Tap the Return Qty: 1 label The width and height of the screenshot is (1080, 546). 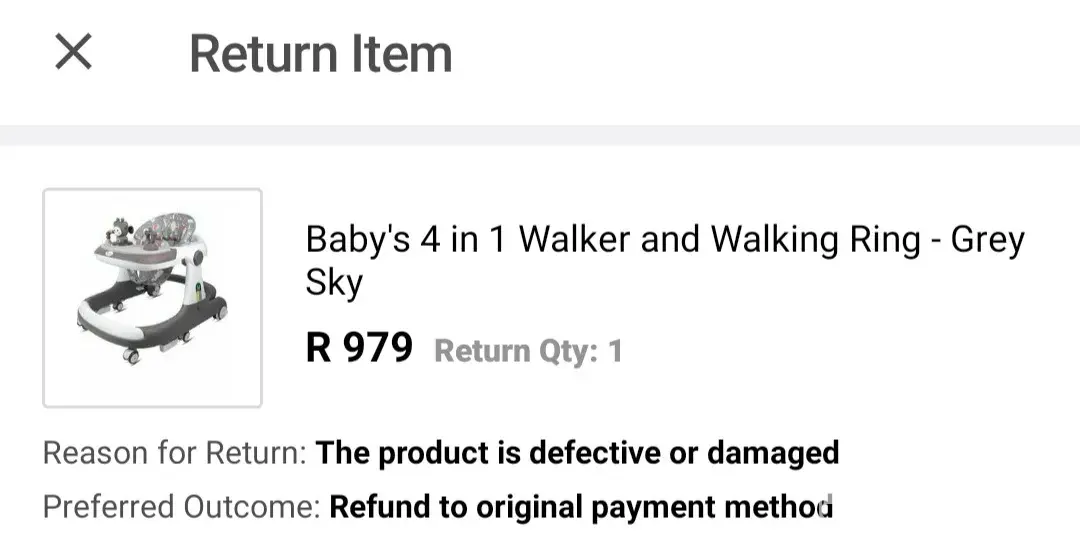[528, 351]
